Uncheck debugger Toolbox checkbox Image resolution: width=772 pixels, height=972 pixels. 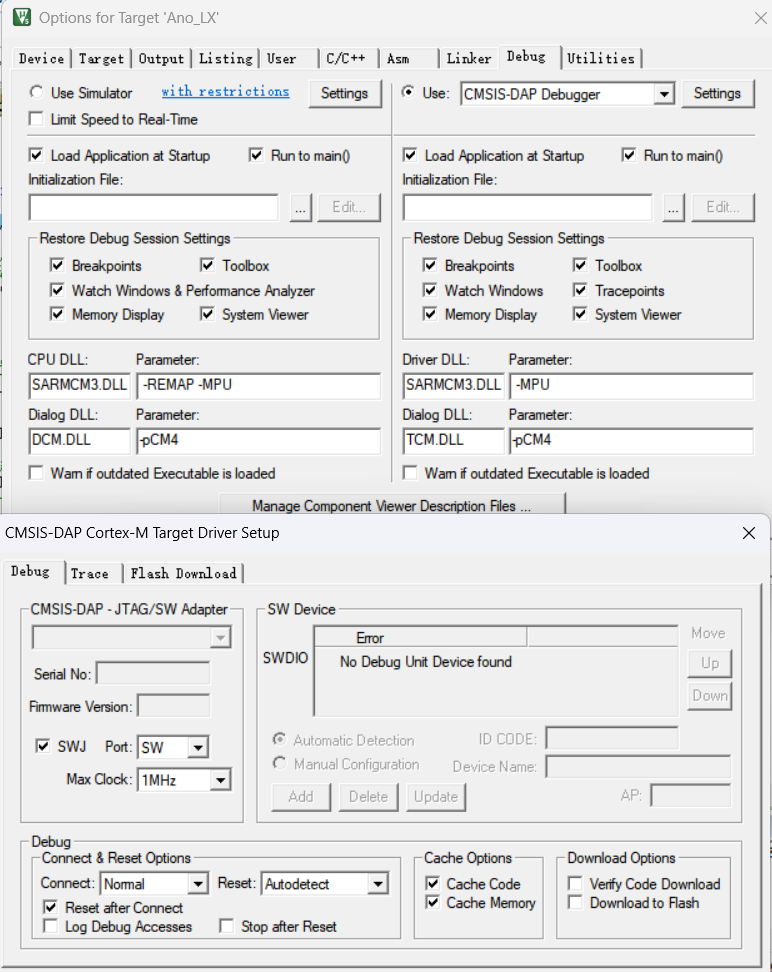click(x=580, y=265)
